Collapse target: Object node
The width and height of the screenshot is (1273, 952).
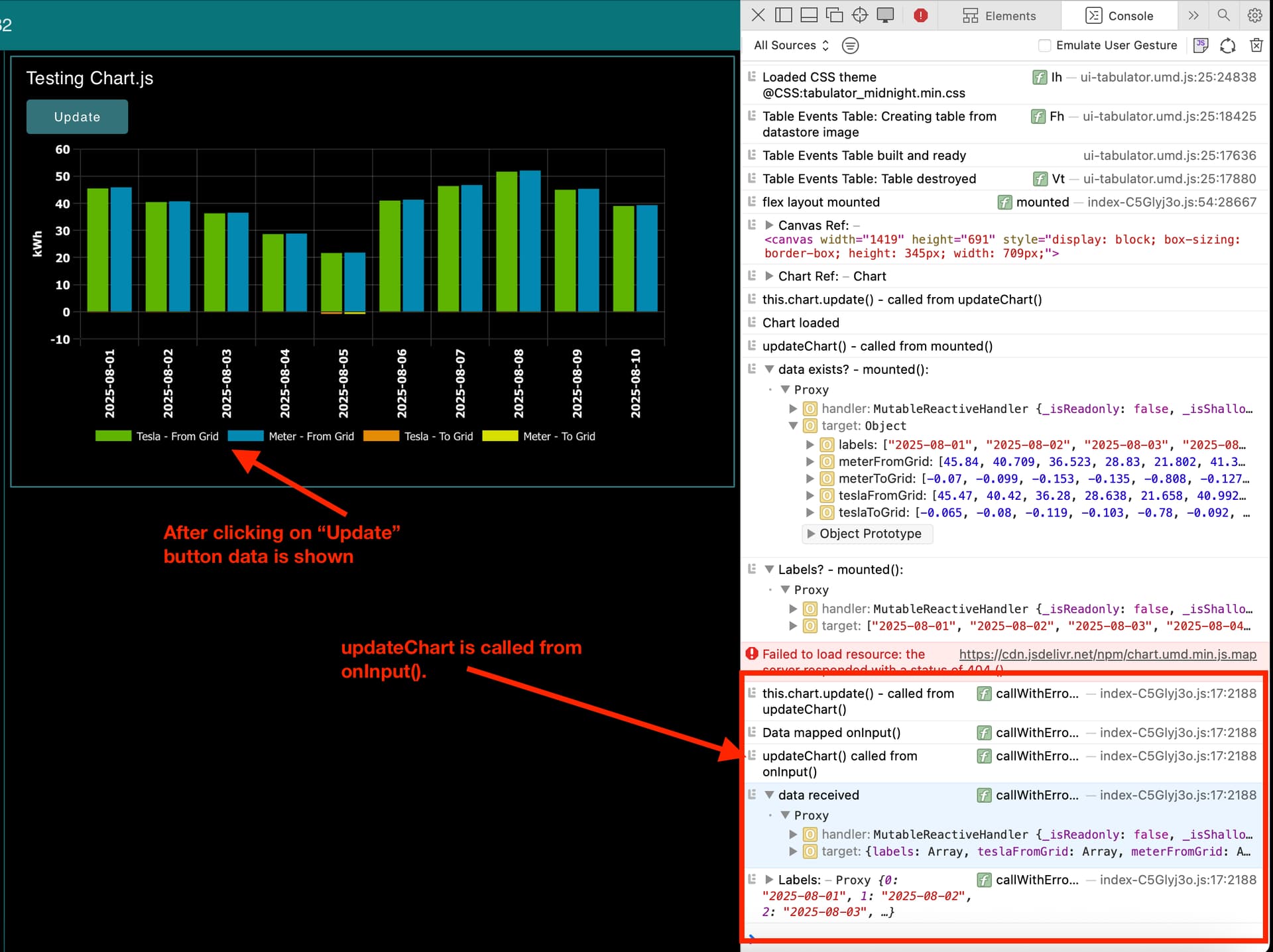click(793, 426)
